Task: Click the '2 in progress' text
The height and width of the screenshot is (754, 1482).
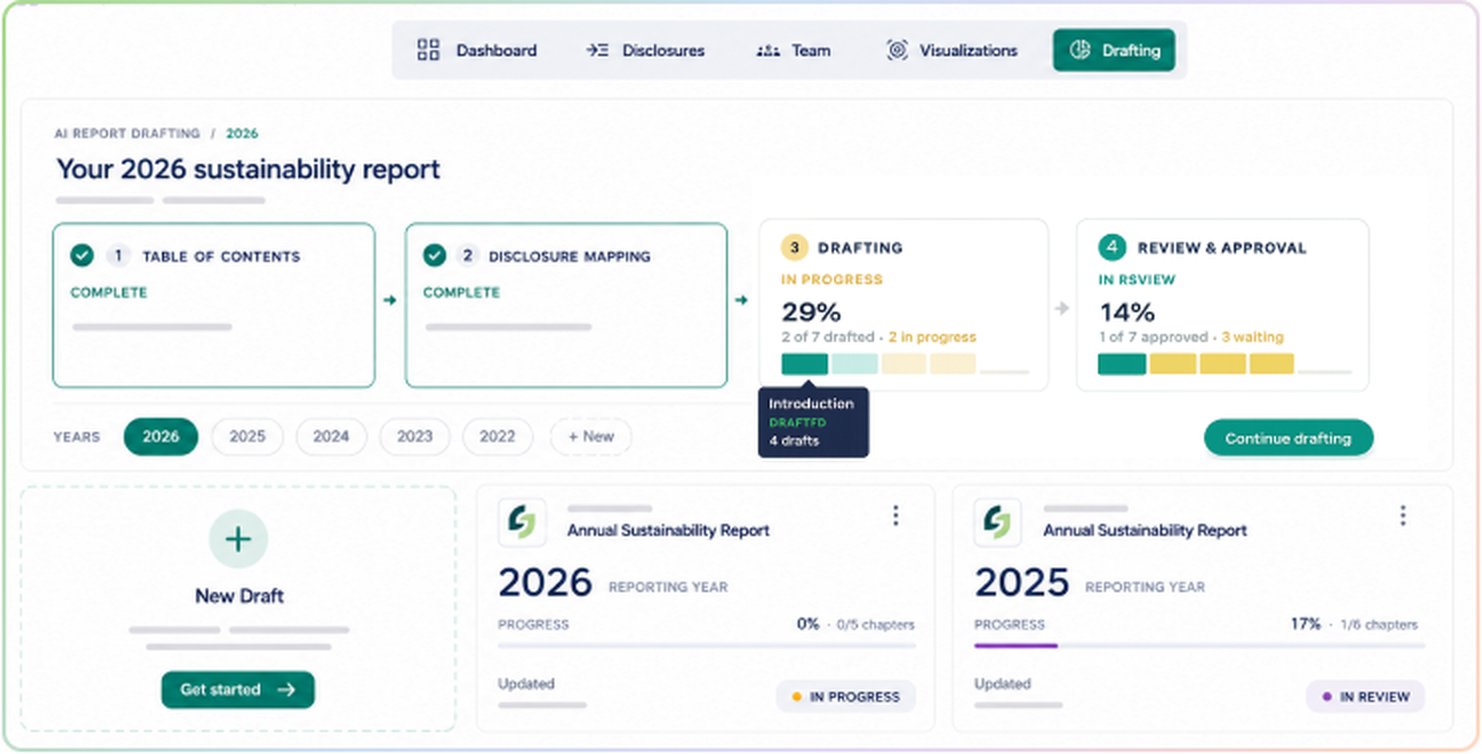Action: click(x=932, y=337)
